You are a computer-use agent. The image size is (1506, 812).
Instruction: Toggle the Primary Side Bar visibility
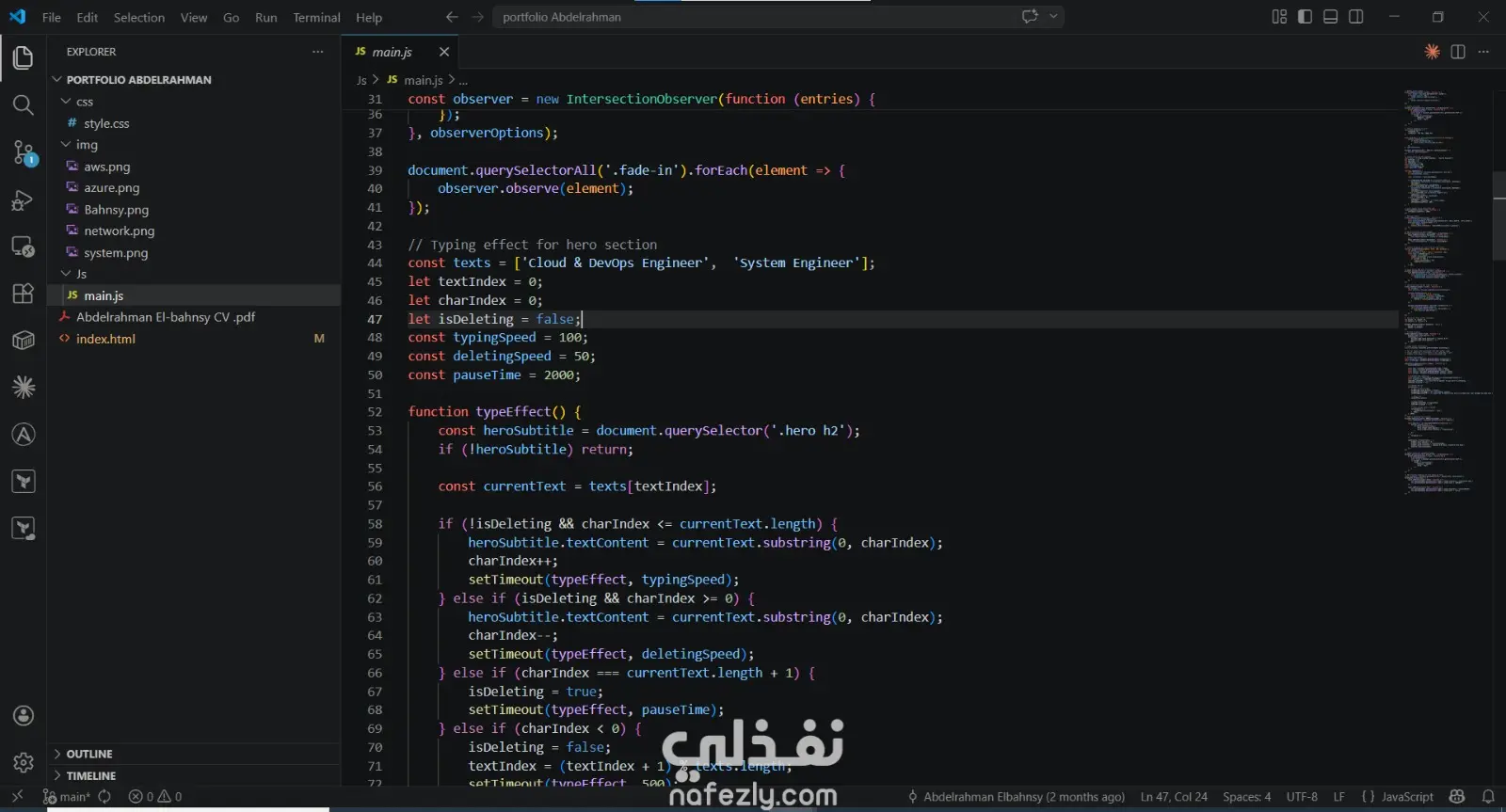pos(1305,17)
